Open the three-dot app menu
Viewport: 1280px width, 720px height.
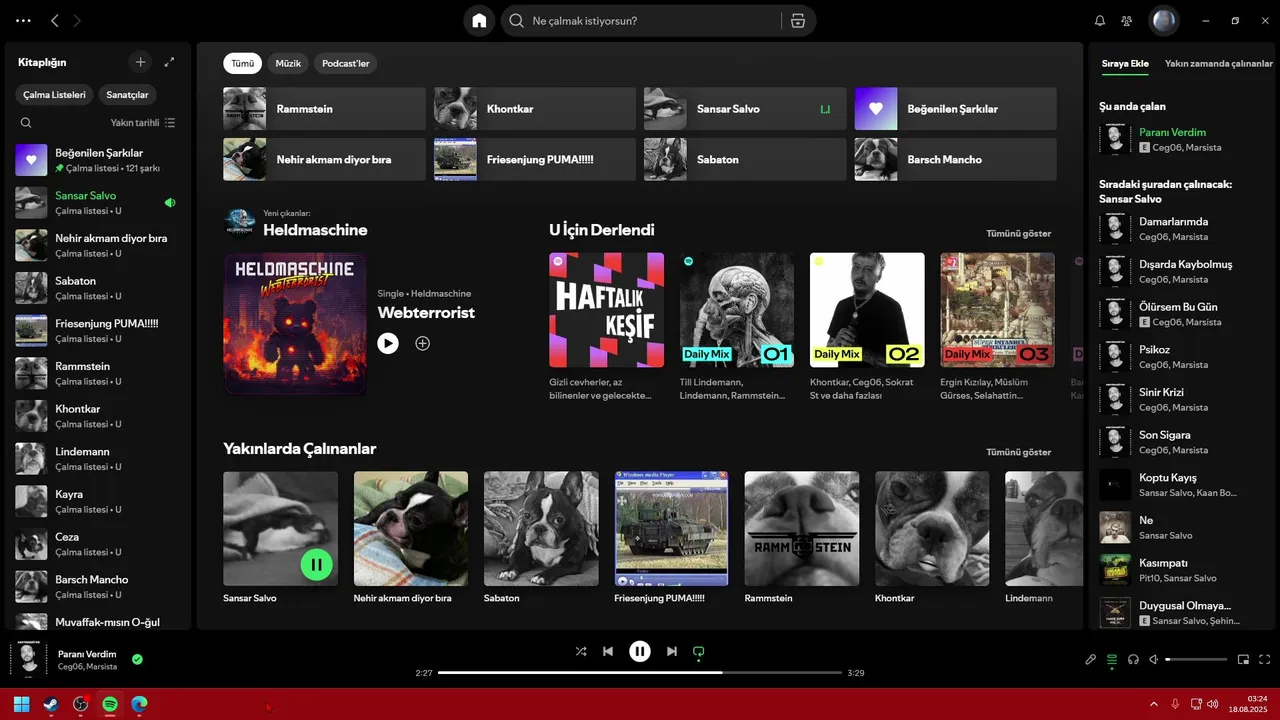(x=24, y=20)
